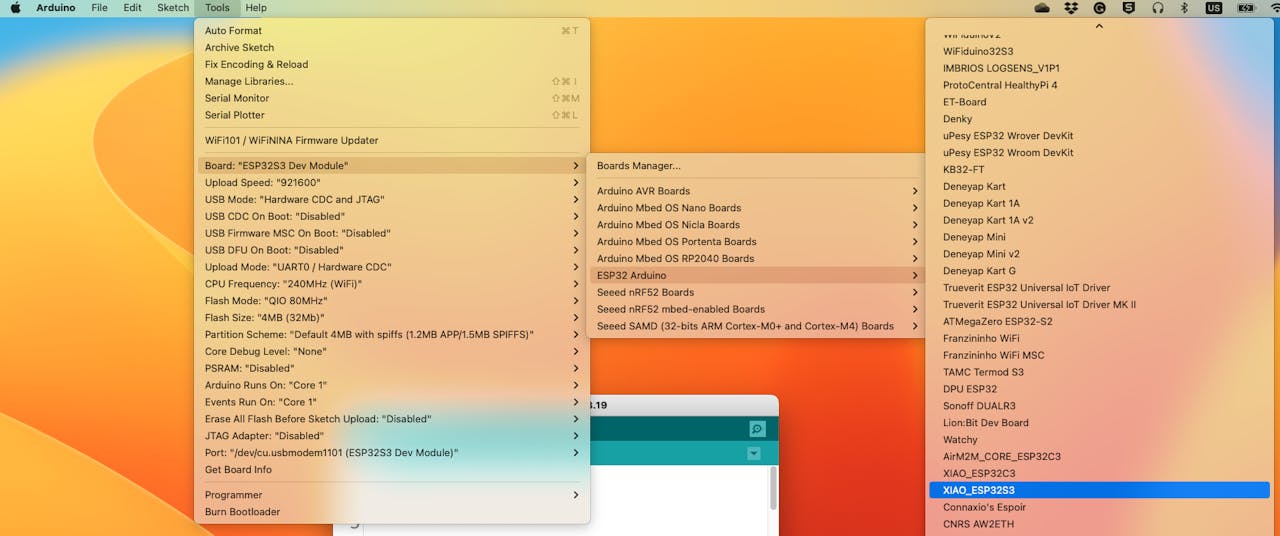Select Archive Sketch

392,48
